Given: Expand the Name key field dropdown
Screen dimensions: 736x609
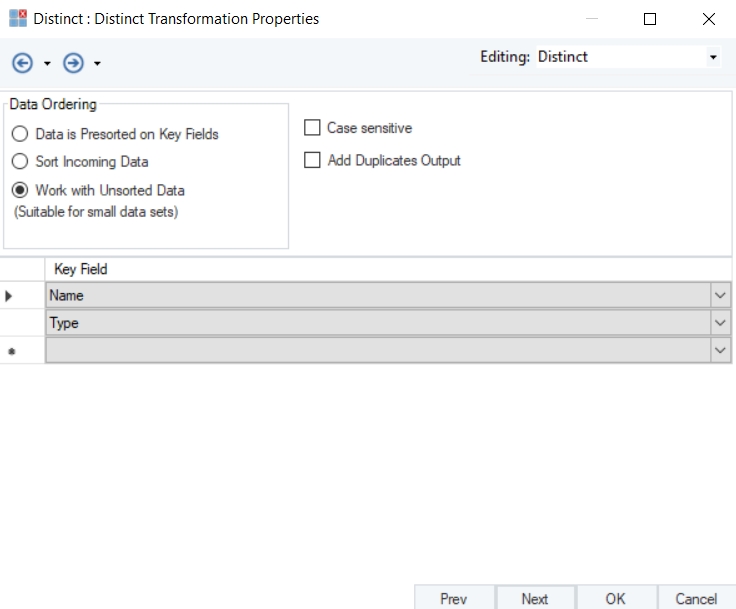Looking at the screenshot, I should (721, 296).
